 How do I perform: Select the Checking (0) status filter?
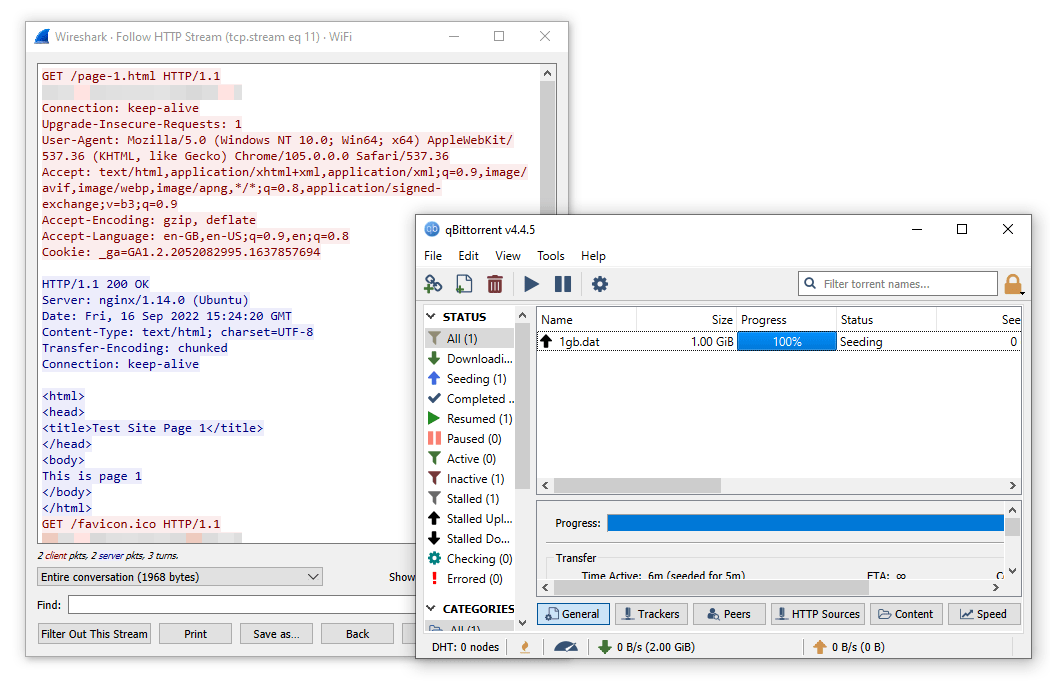[x=469, y=559]
